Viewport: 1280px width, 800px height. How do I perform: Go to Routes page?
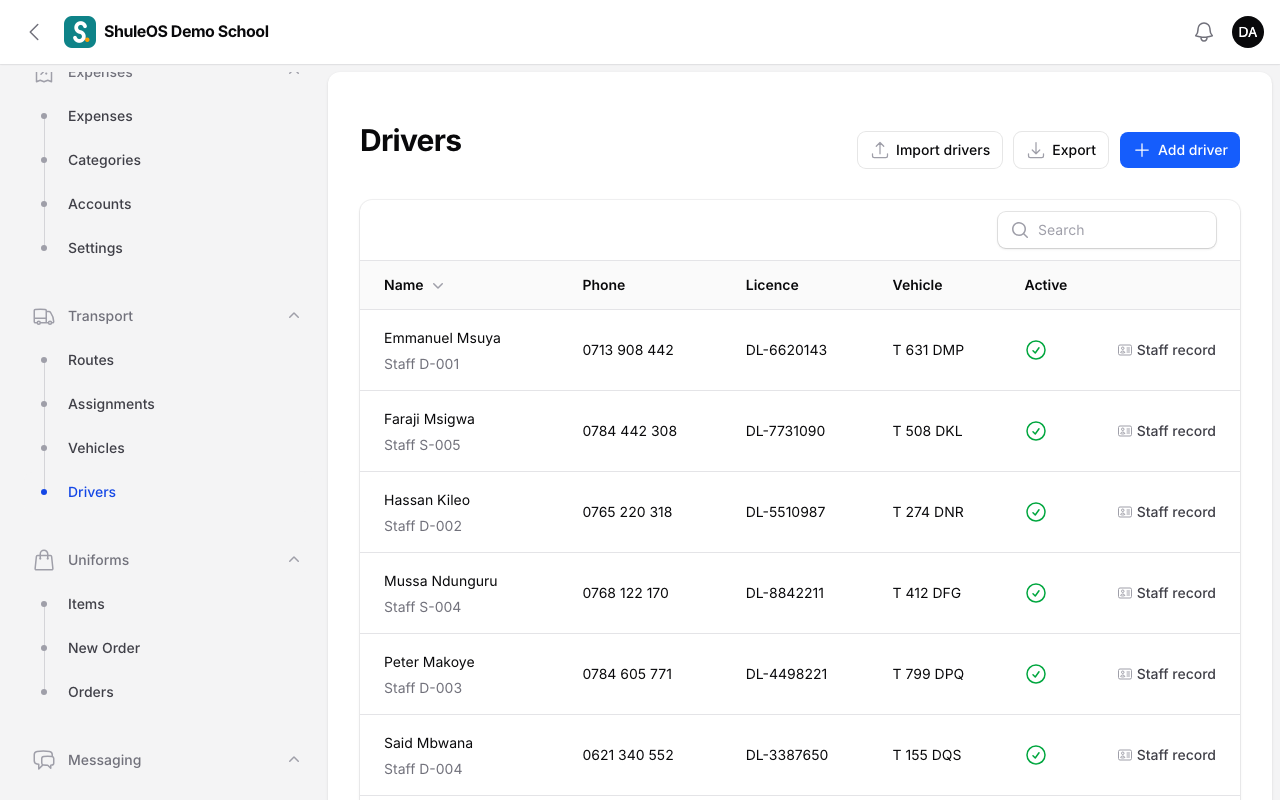(91, 360)
